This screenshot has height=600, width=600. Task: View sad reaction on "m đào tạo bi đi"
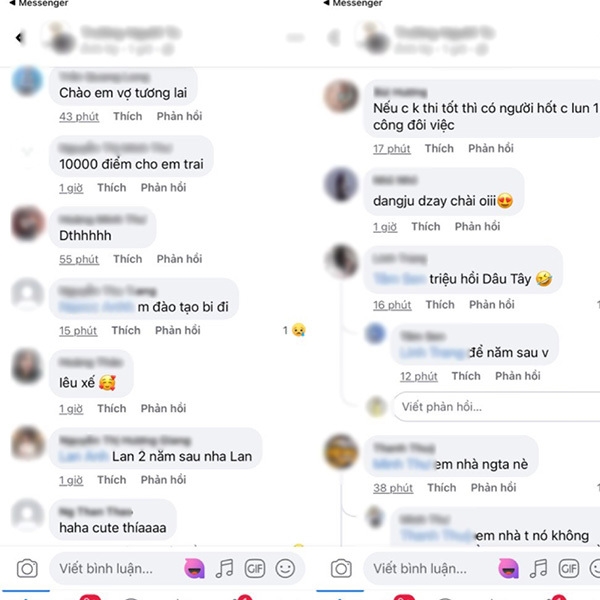click(294, 330)
